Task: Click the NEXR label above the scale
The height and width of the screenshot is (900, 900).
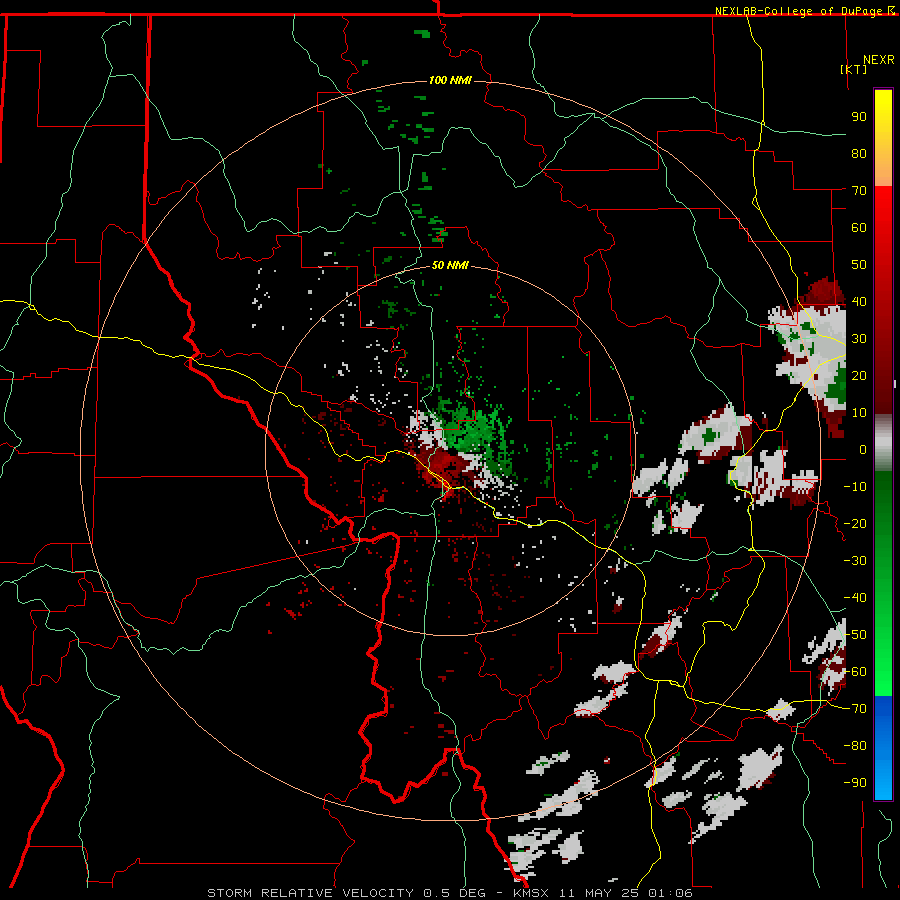Action: [878, 60]
